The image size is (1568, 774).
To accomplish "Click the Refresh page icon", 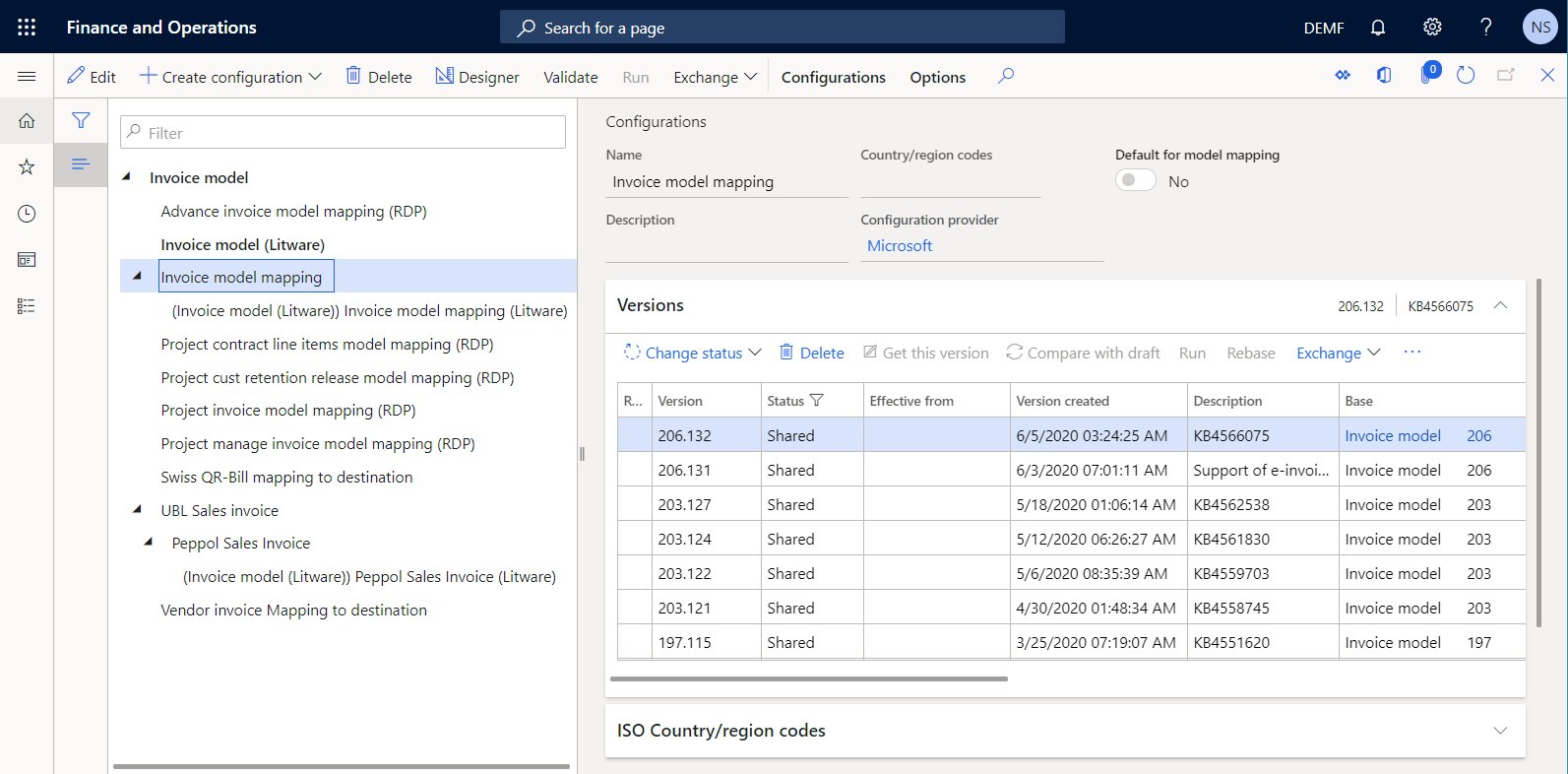I will tap(1465, 76).
